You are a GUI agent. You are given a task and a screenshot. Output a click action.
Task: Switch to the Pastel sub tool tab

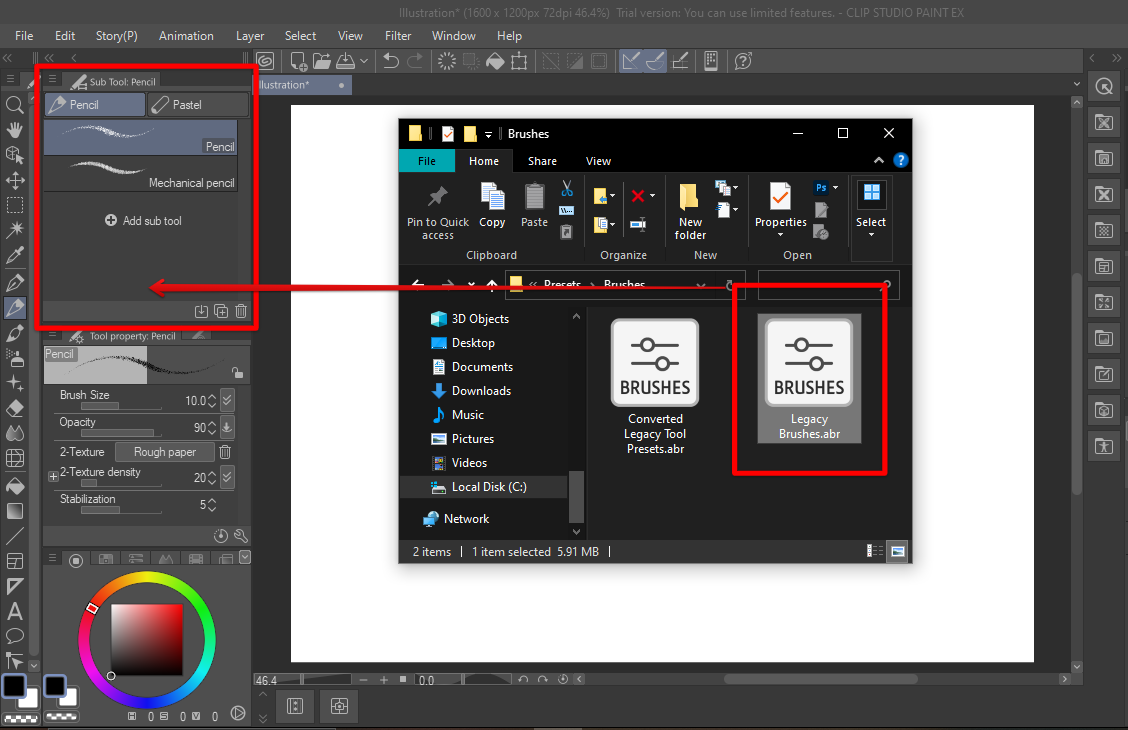197,104
